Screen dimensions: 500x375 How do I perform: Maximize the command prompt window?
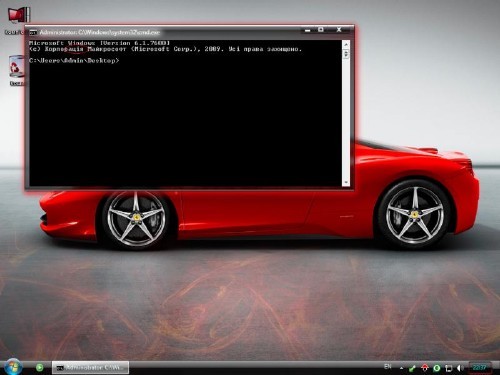[321, 30]
